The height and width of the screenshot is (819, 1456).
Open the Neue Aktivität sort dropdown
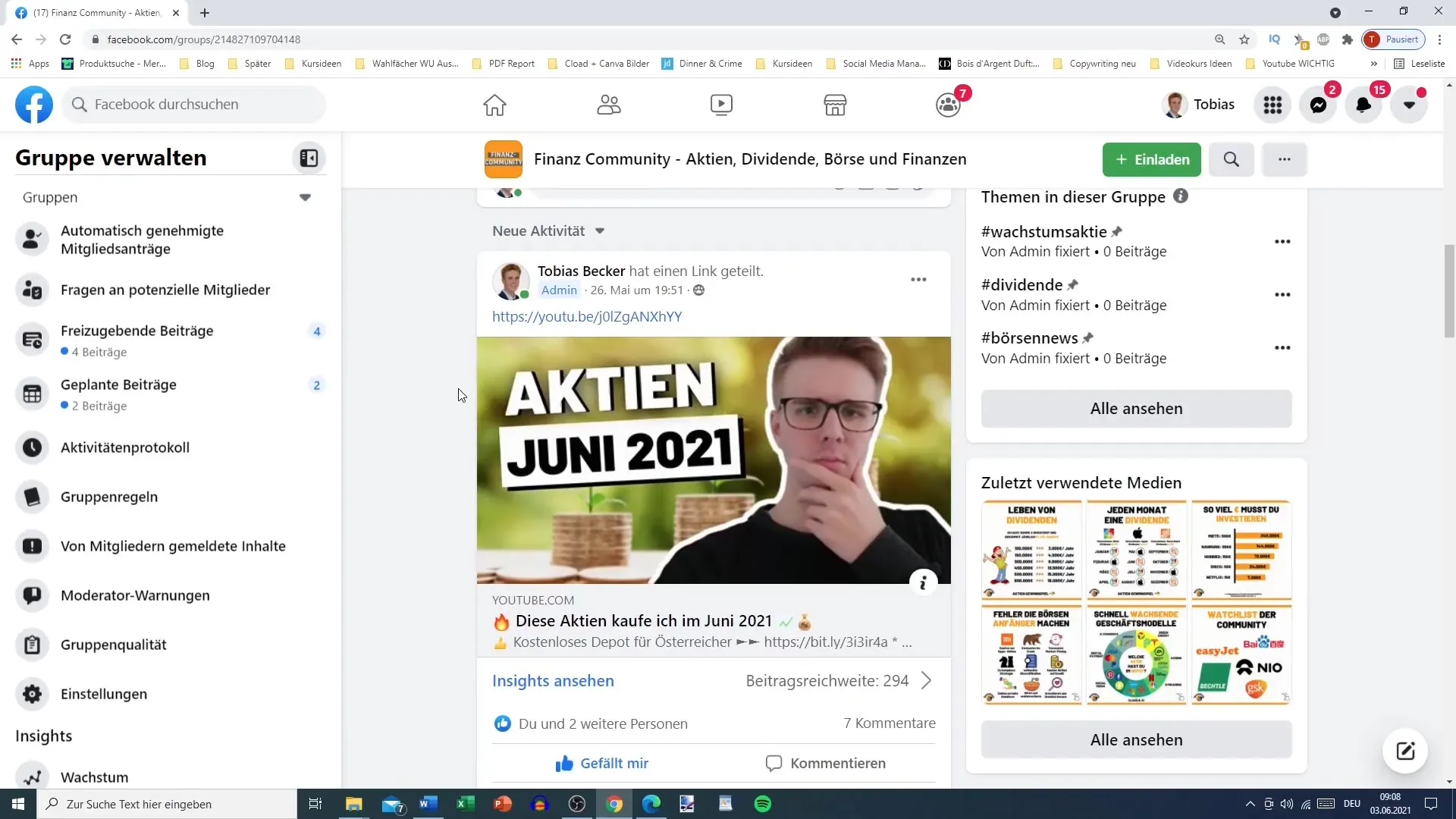point(548,231)
